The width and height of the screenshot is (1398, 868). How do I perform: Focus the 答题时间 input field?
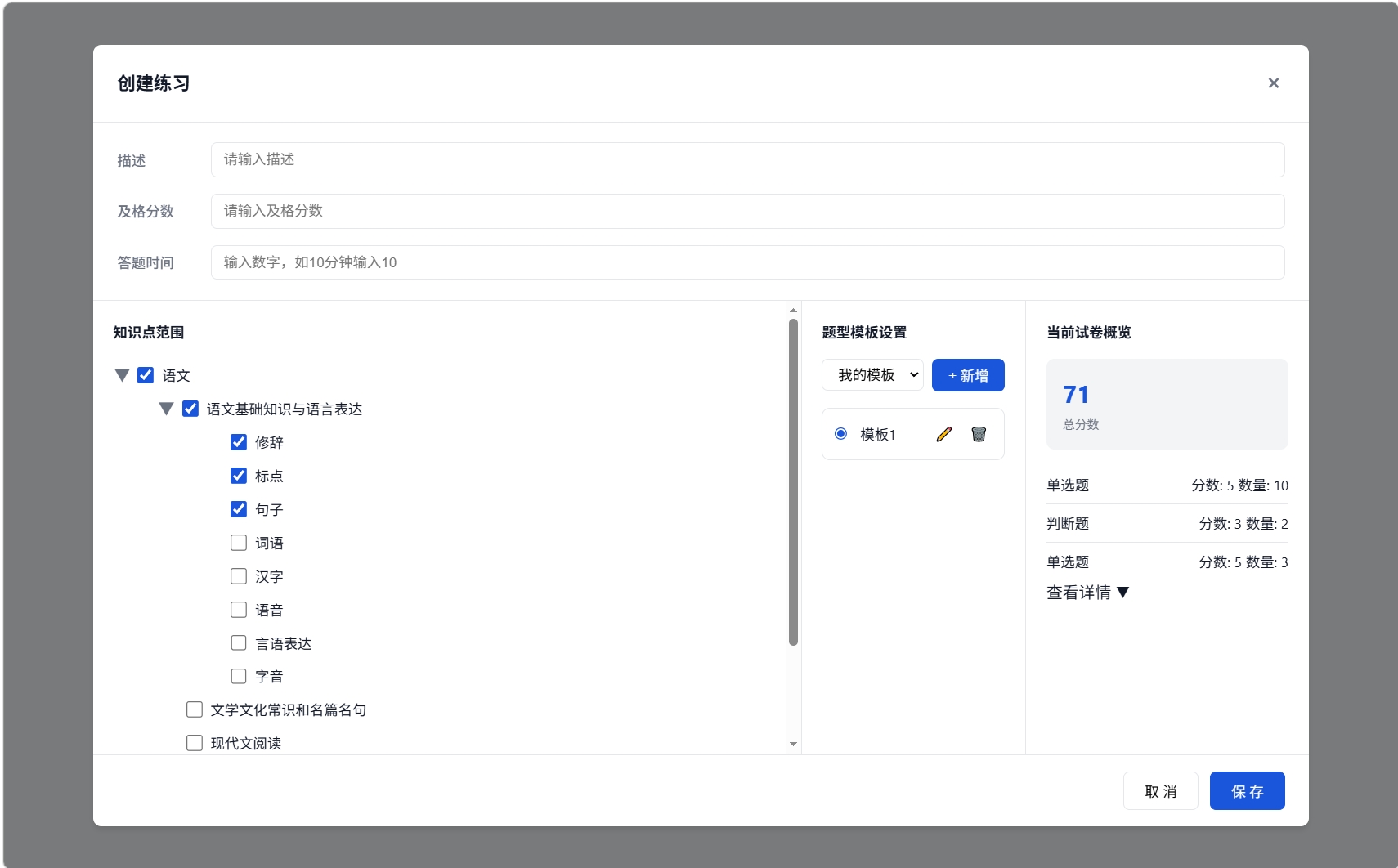tap(748, 262)
